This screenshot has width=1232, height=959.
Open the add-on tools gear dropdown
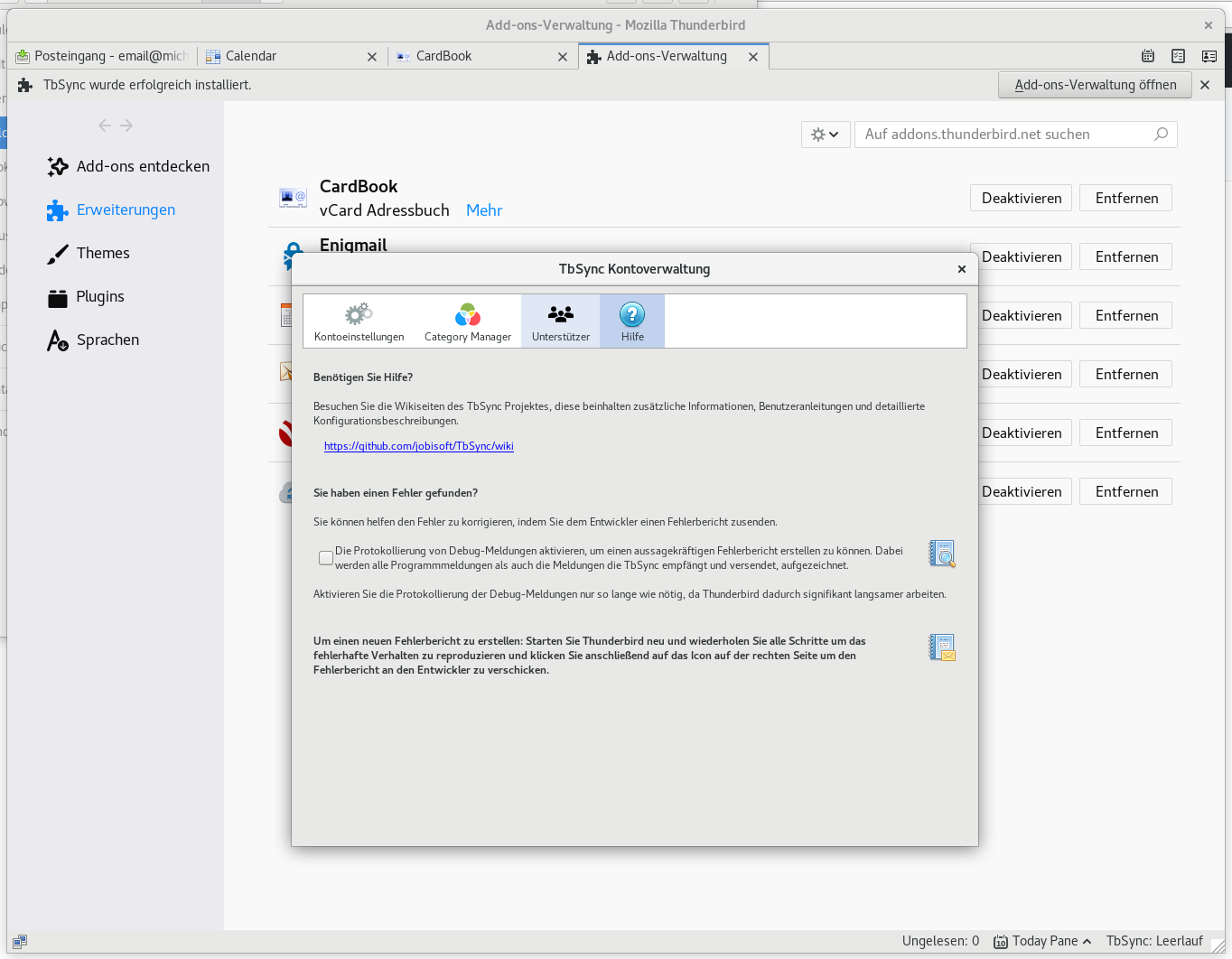pyautogui.click(x=825, y=135)
